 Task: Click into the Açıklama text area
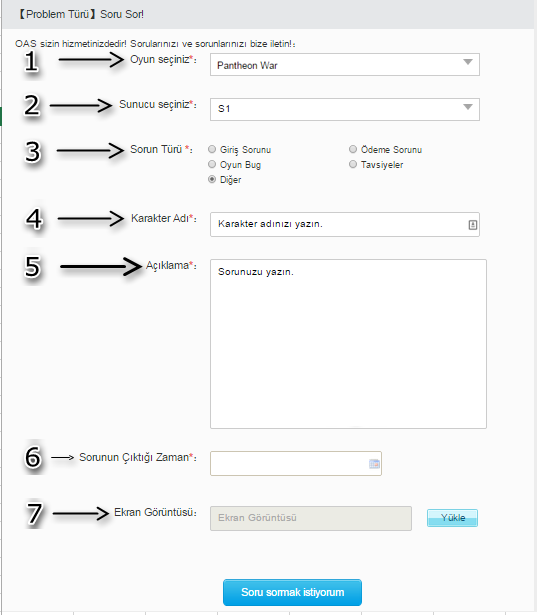coord(348,344)
